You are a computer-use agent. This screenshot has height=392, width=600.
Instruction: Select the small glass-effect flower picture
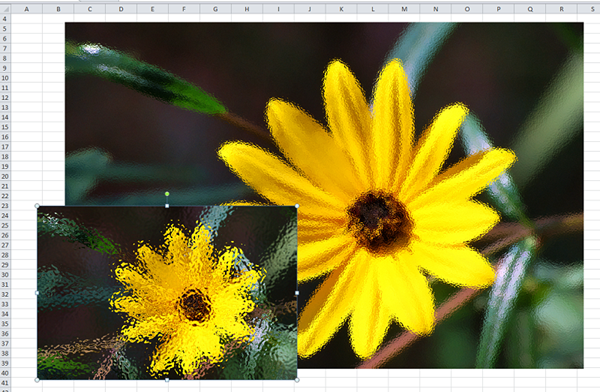(x=167, y=293)
